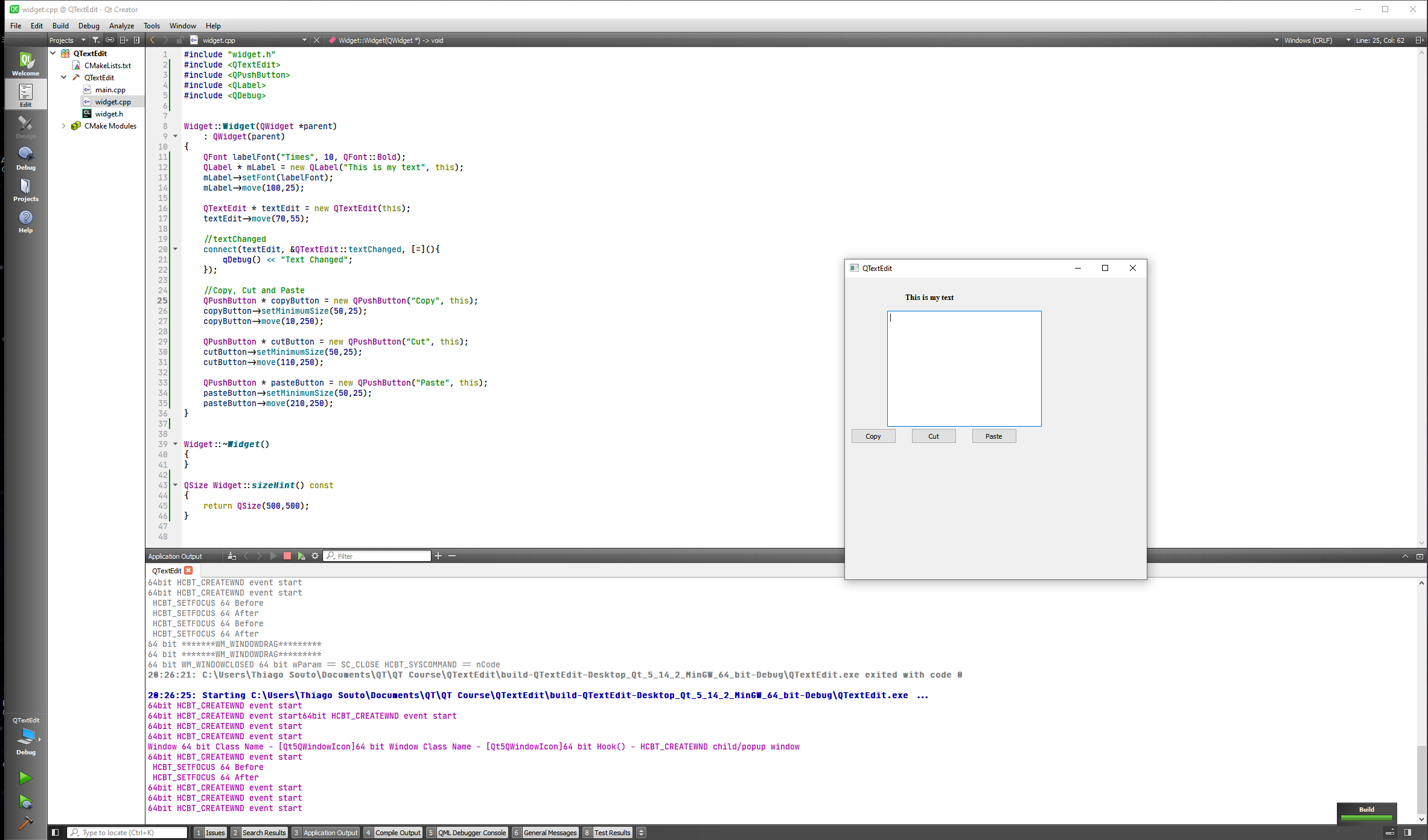Zoom out Application Output text

point(452,556)
